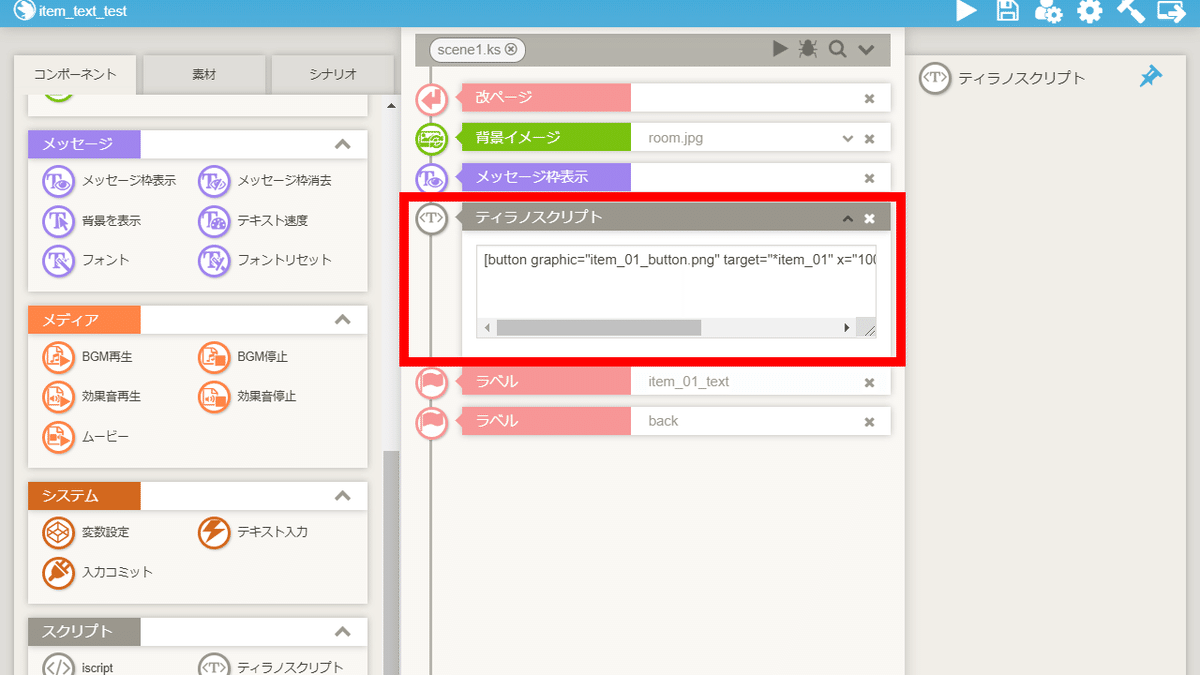The height and width of the screenshot is (675, 1200).
Task: Select the 効果音停止 component
Action: point(247,397)
